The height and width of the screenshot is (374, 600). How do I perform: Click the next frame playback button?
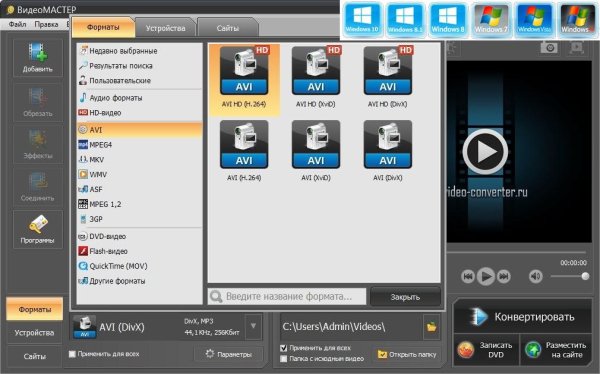coord(504,276)
